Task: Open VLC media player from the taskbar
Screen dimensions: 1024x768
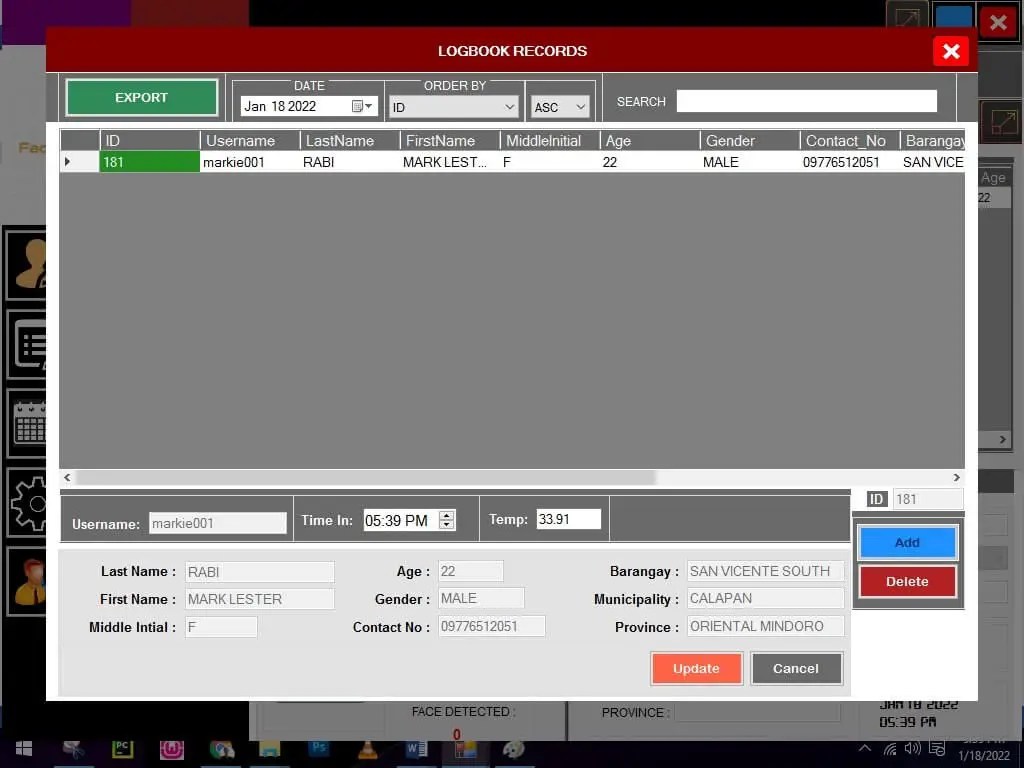Action: click(x=368, y=749)
